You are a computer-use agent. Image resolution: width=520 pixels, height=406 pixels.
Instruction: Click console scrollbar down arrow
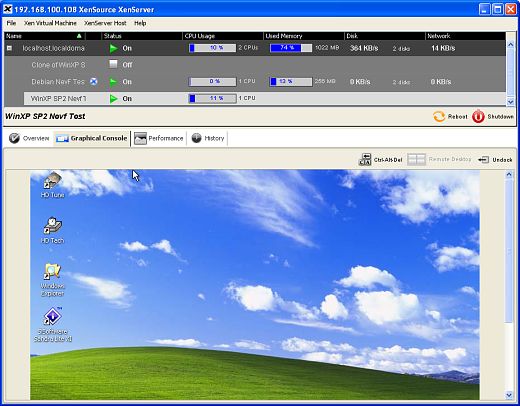(509, 395)
